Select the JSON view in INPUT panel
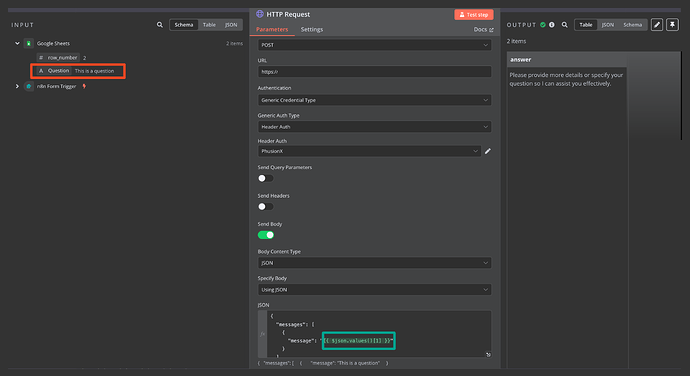The image size is (690, 376). [231, 25]
